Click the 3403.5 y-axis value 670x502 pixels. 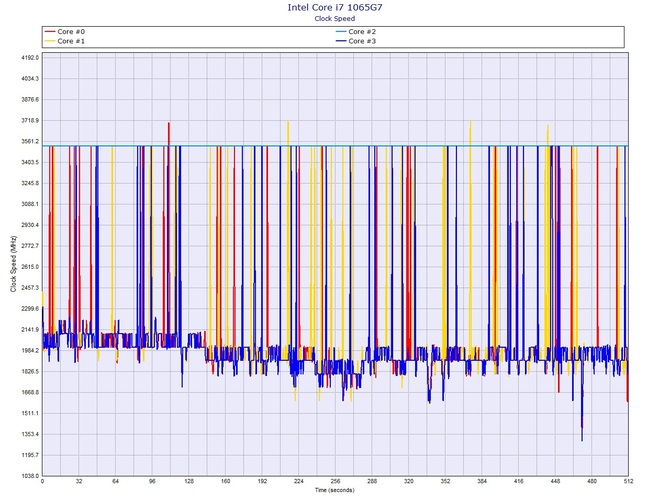click(30, 162)
